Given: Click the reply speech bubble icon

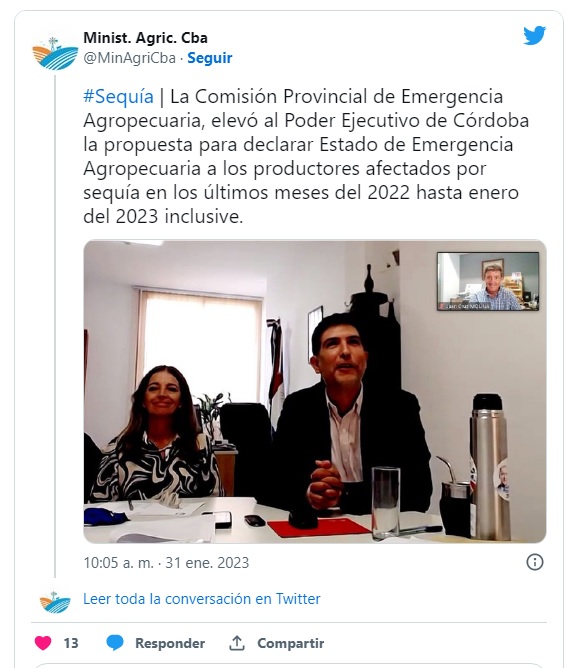Looking at the screenshot, I should click(115, 643).
